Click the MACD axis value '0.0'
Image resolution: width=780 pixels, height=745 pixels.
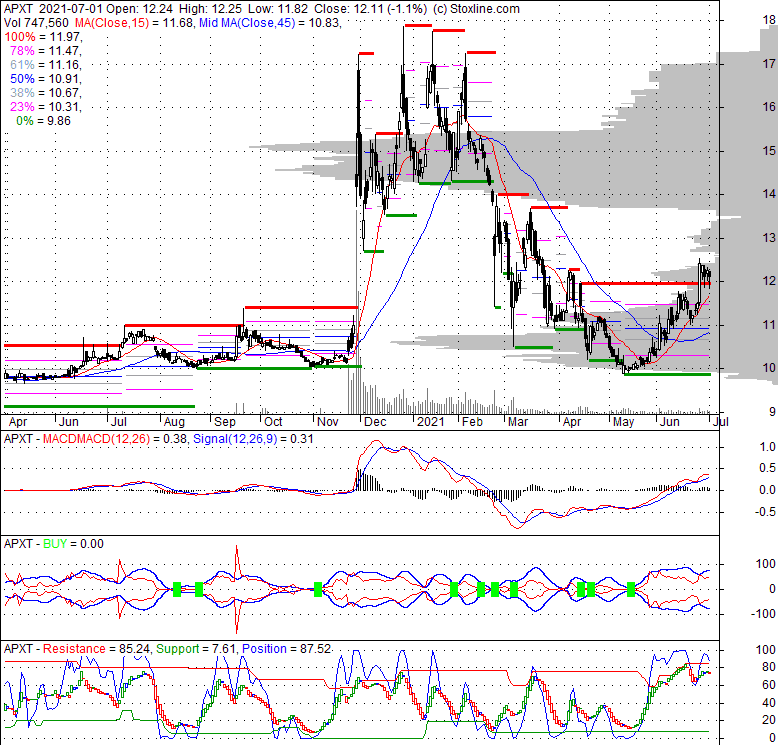768,490
